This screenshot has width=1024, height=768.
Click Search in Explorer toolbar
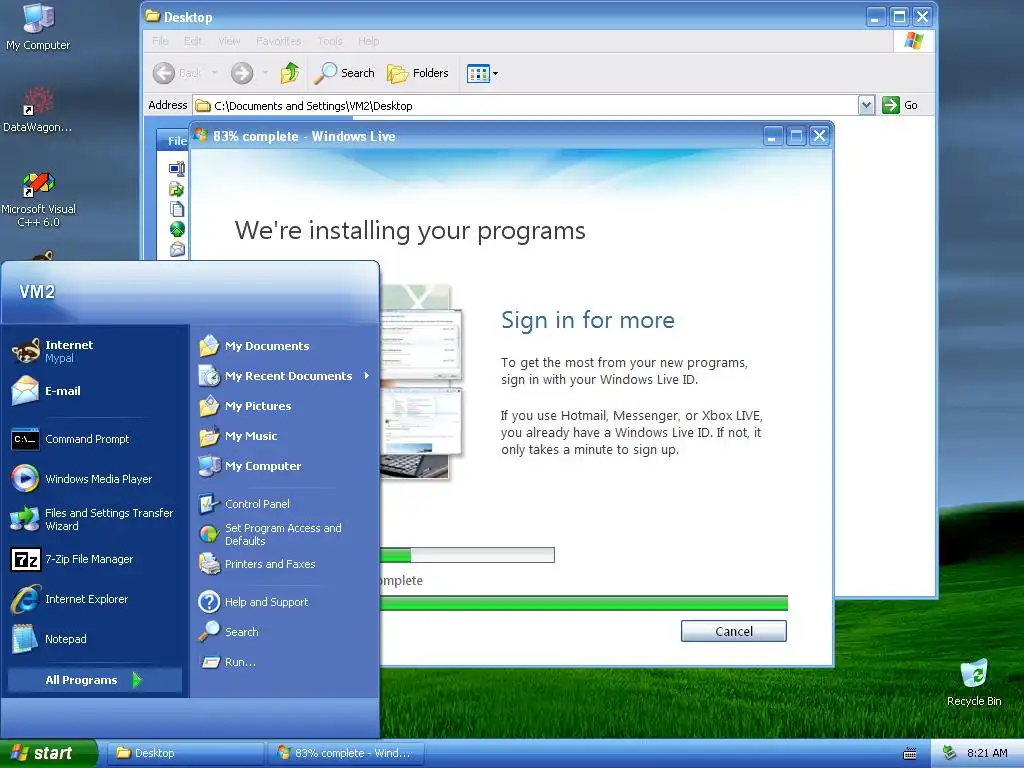tap(344, 72)
